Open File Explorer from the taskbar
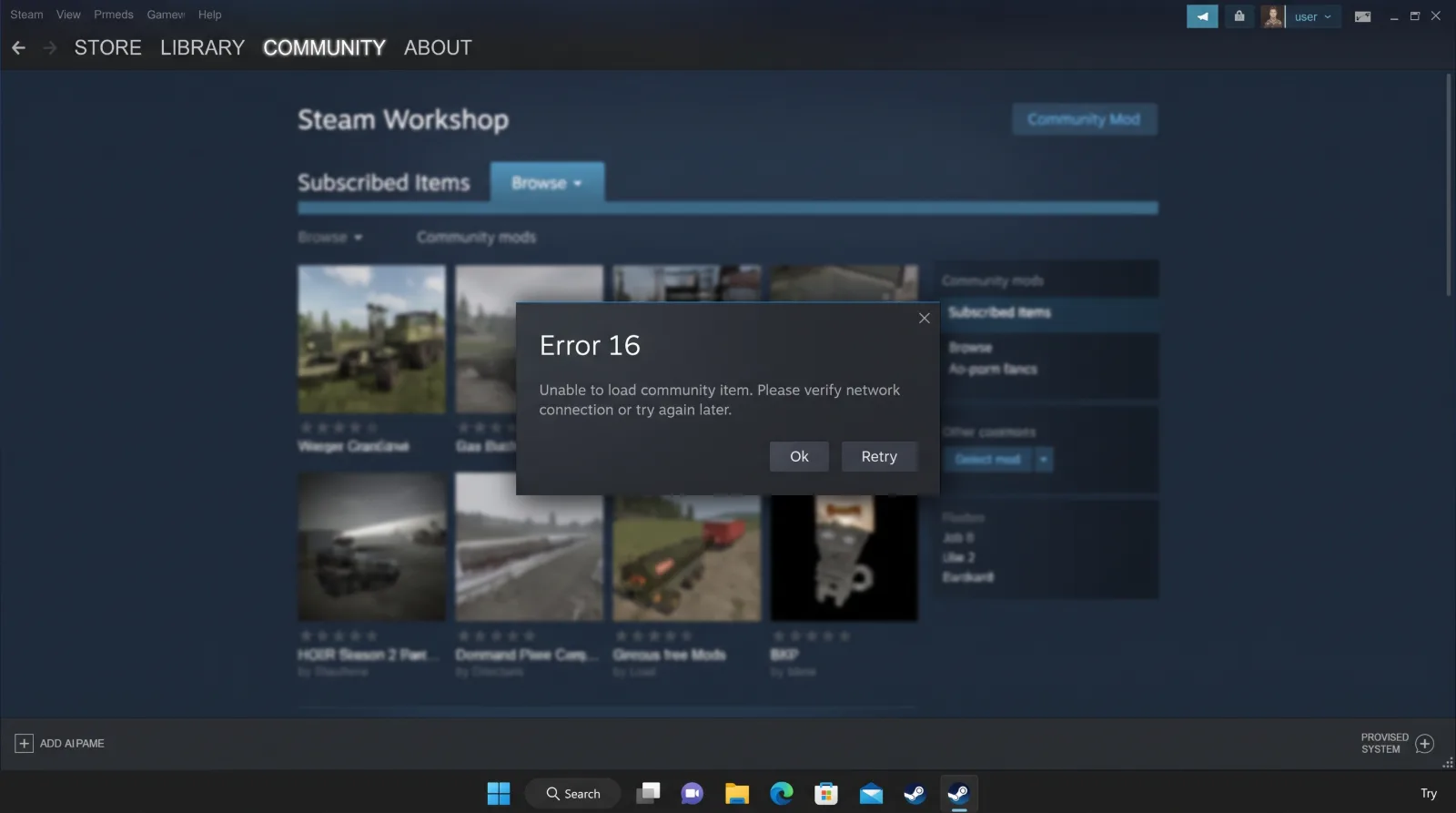The height and width of the screenshot is (813, 1456). (736, 793)
